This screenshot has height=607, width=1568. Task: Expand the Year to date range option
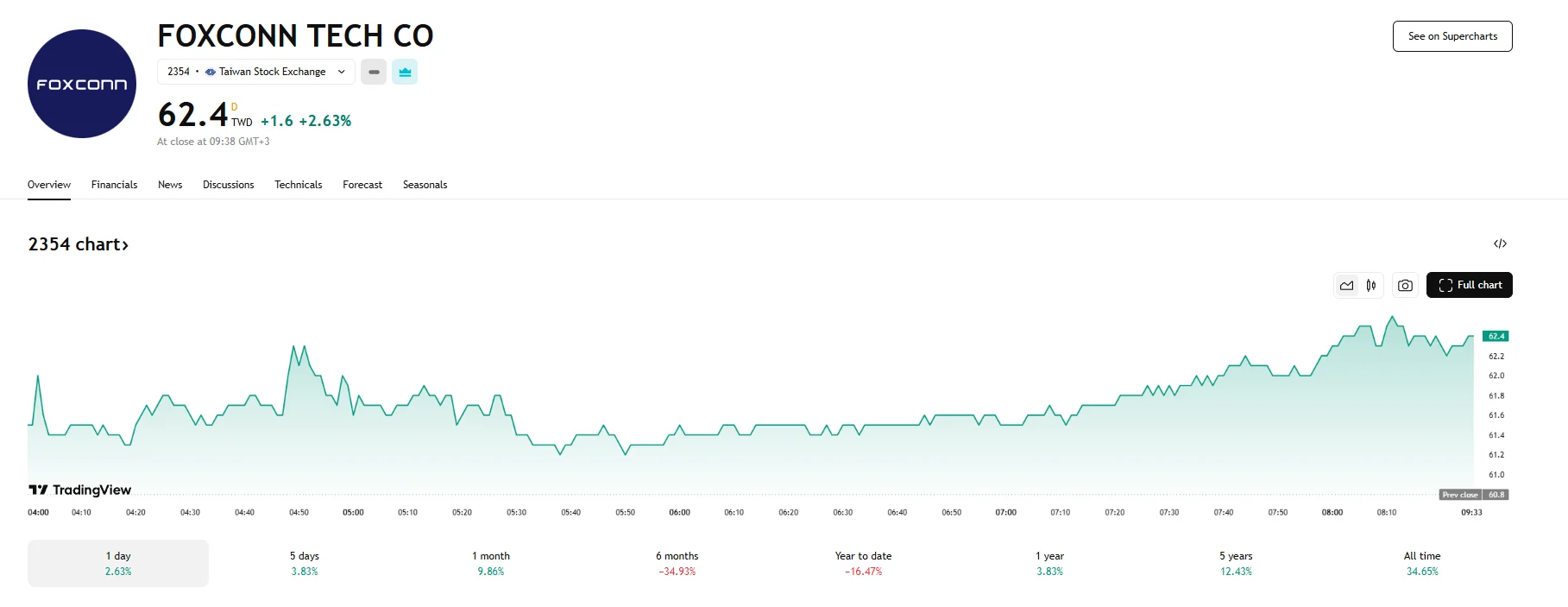pyautogui.click(x=862, y=562)
